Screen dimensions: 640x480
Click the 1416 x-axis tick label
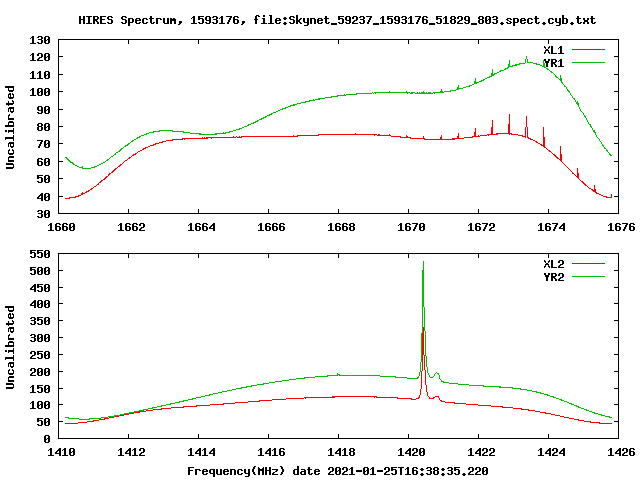[x=271, y=452]
